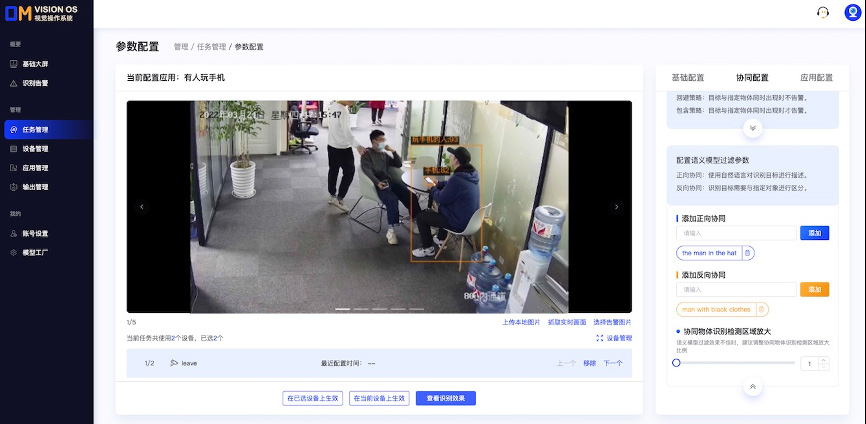
Task: Show previous image with left arrow
Action: (x=141, y=207)
